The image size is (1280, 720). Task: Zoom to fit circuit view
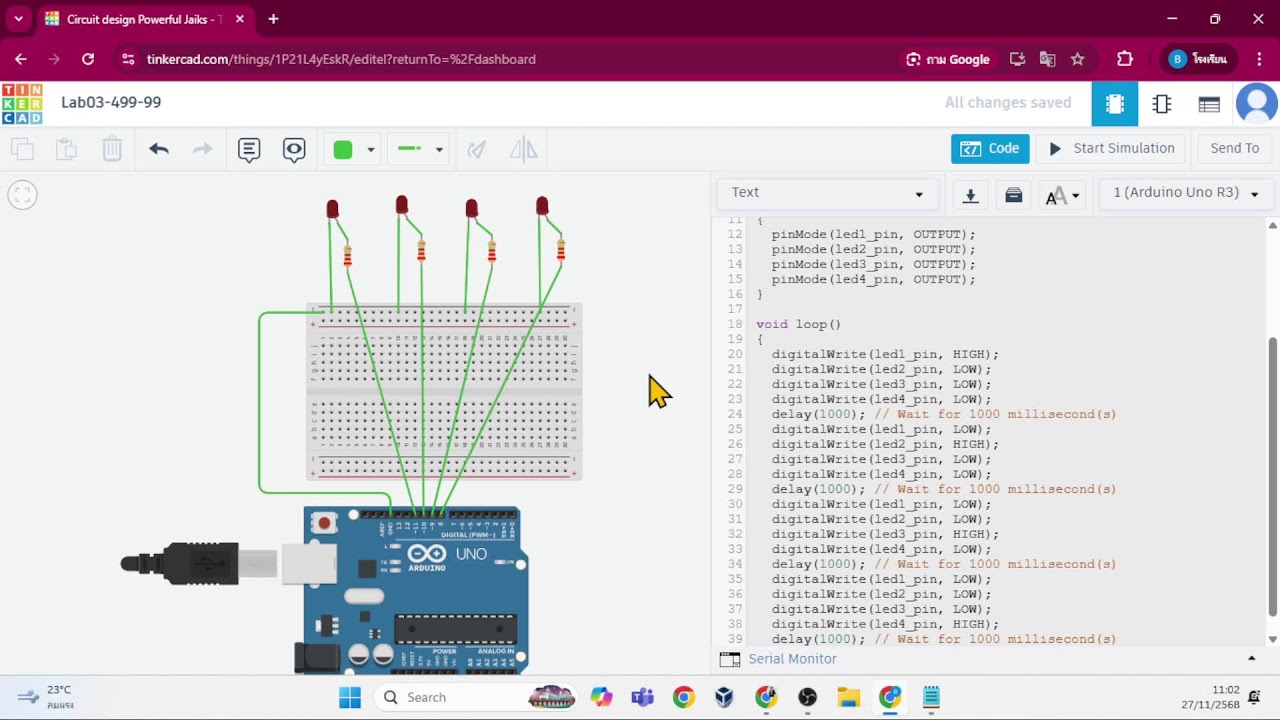coord(22,195)
